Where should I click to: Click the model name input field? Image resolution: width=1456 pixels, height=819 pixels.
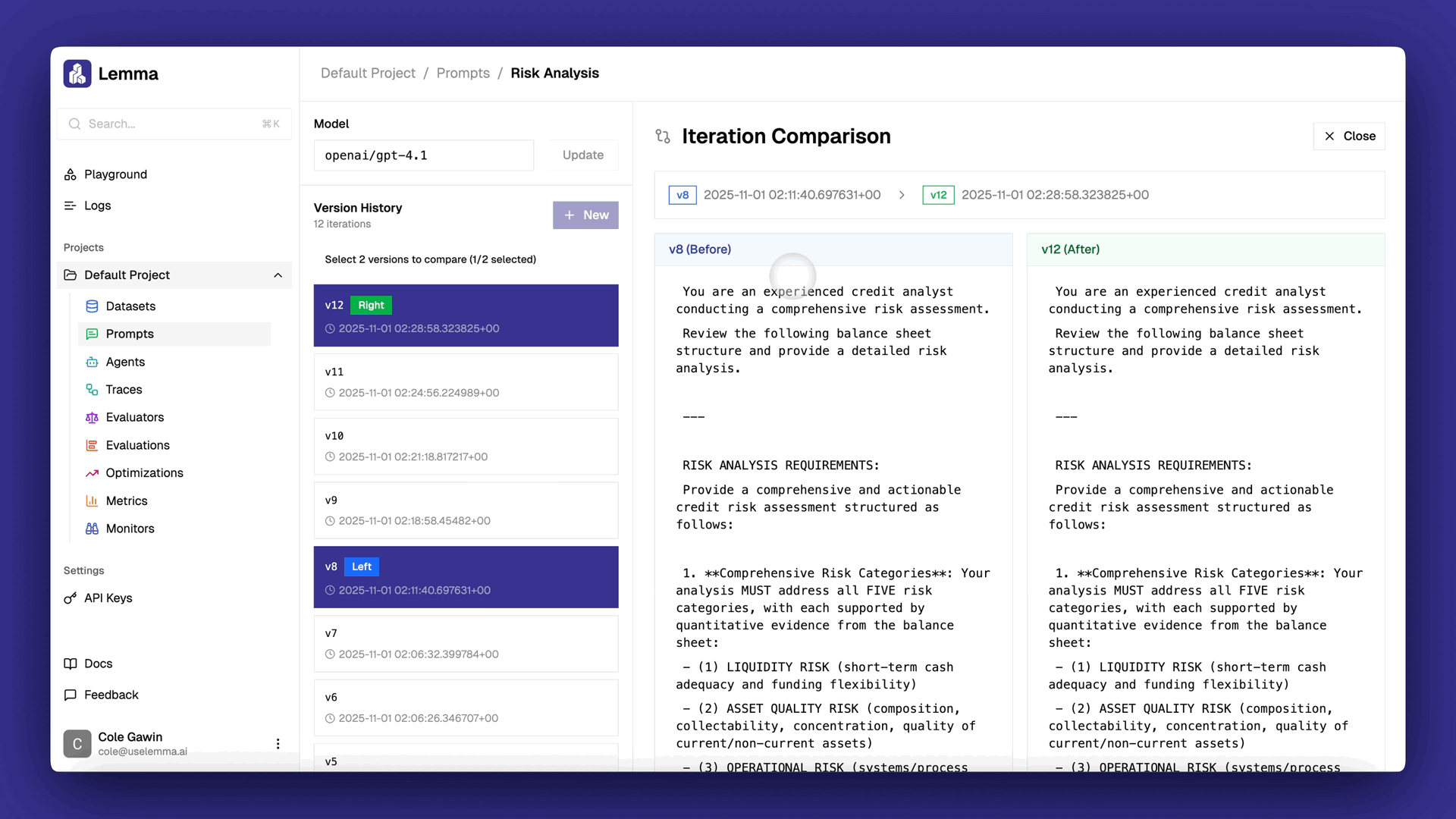point(423,155)
